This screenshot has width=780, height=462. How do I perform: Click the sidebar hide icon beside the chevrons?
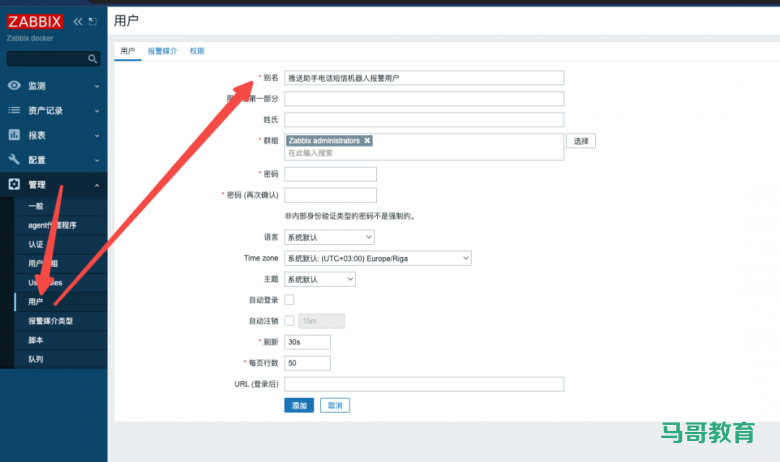[93, 21]
